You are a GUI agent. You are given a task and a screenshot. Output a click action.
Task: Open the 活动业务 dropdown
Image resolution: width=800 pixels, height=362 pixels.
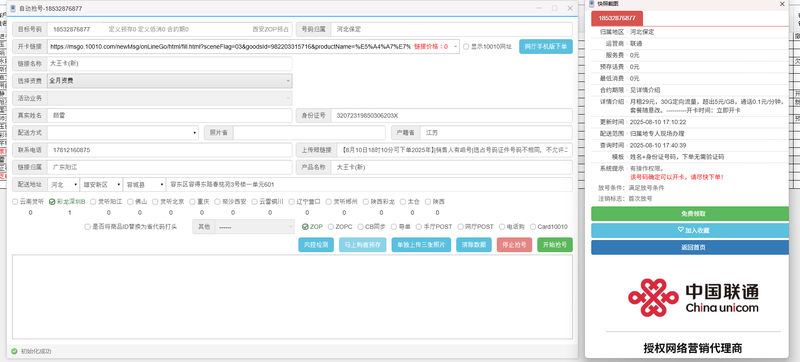[169, 98]
